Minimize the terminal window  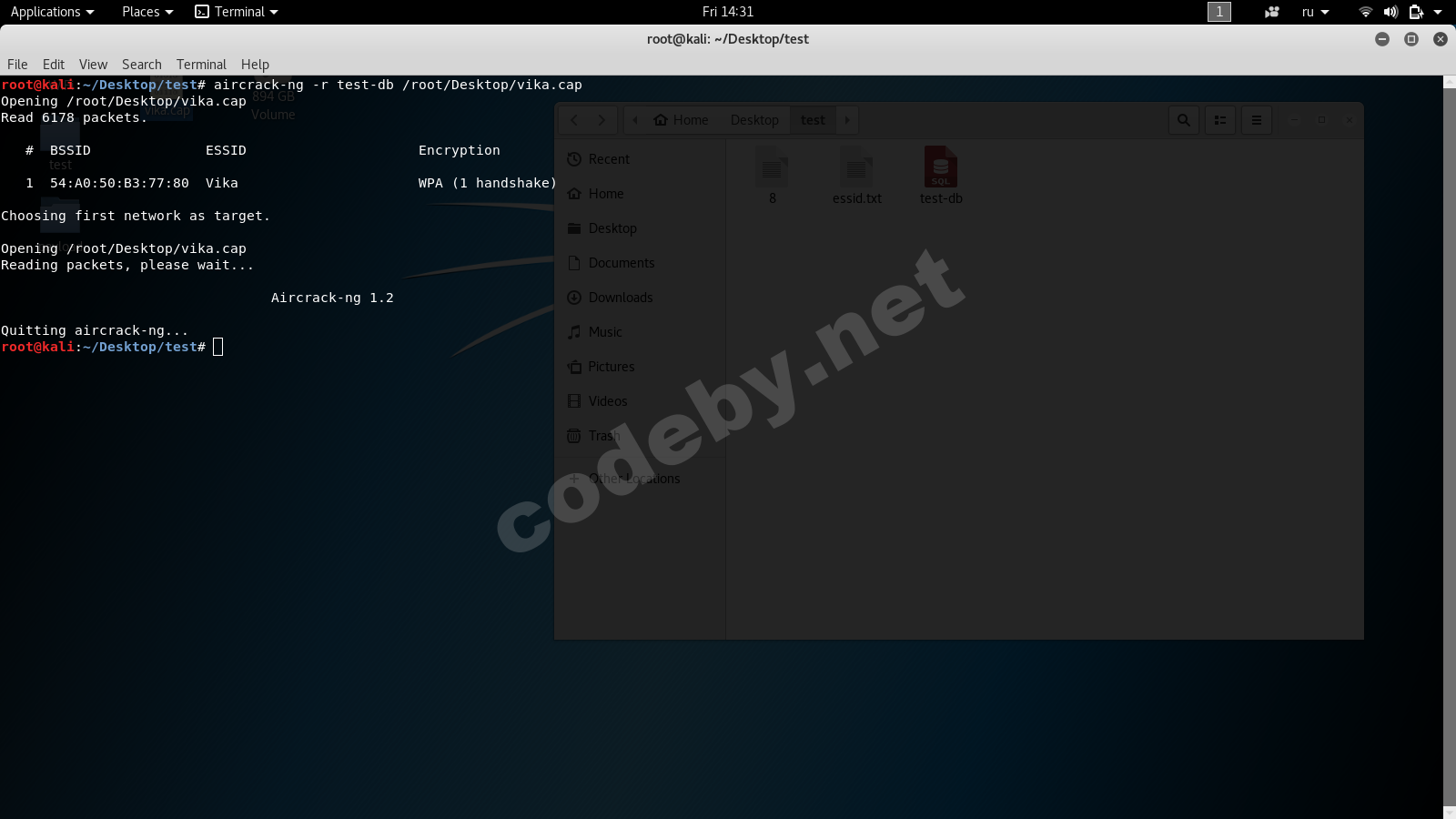coord(1382,39)
